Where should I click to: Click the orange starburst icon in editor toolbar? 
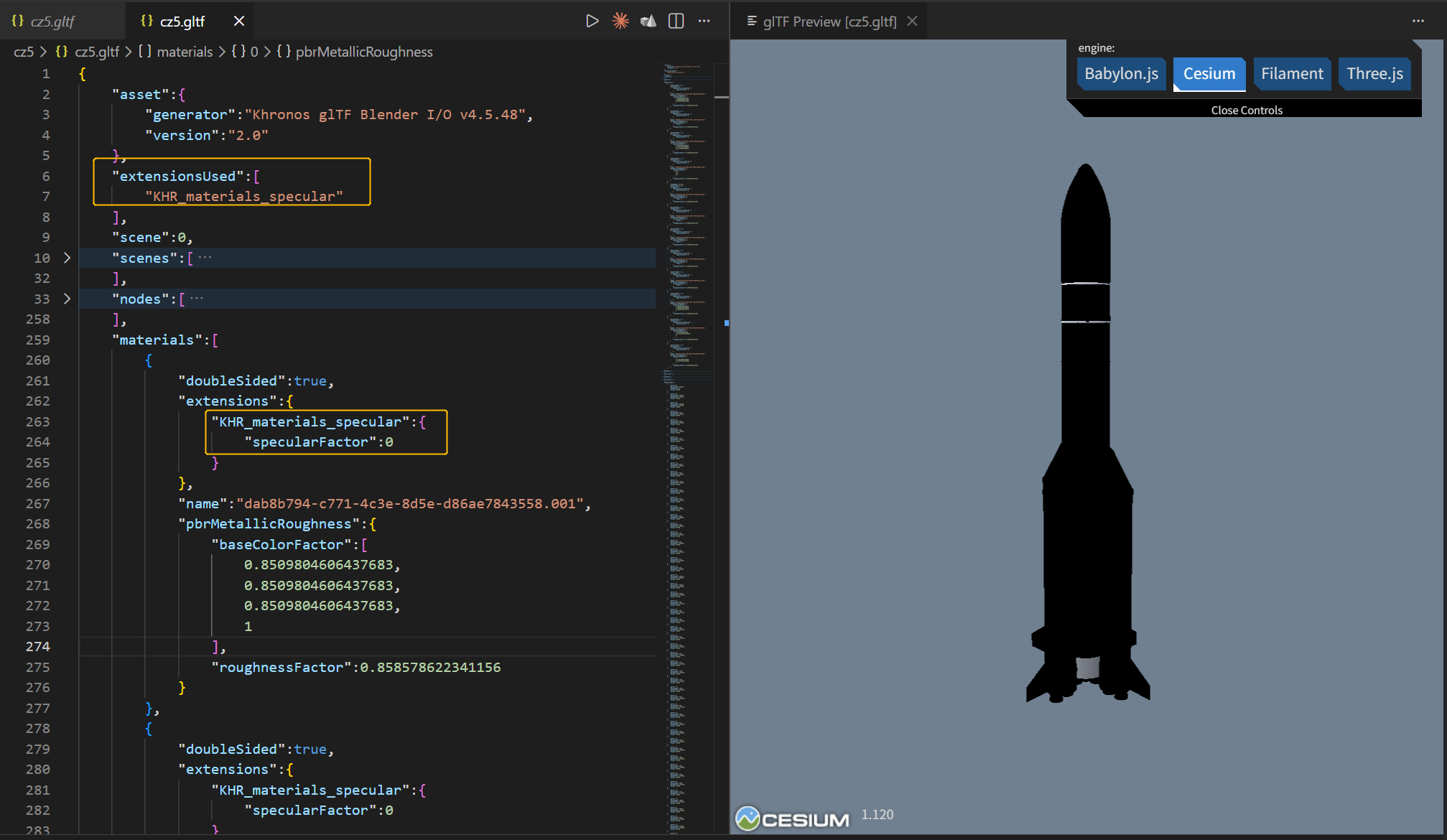point(620,21)
